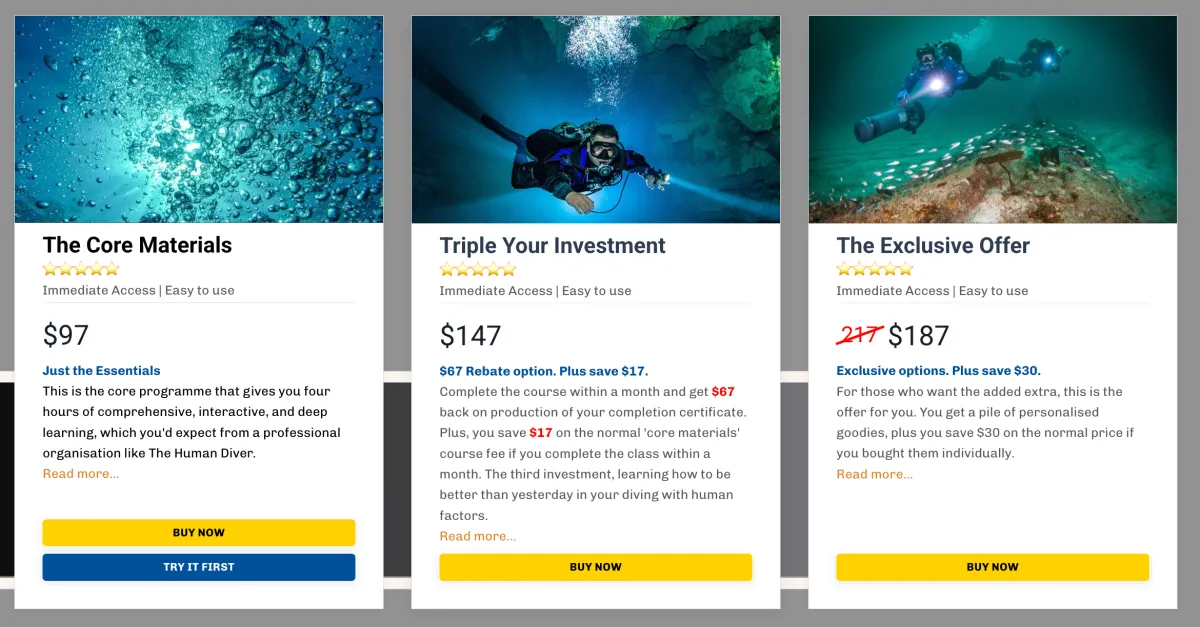Click the crossed-out 217 price

[859, 336]
